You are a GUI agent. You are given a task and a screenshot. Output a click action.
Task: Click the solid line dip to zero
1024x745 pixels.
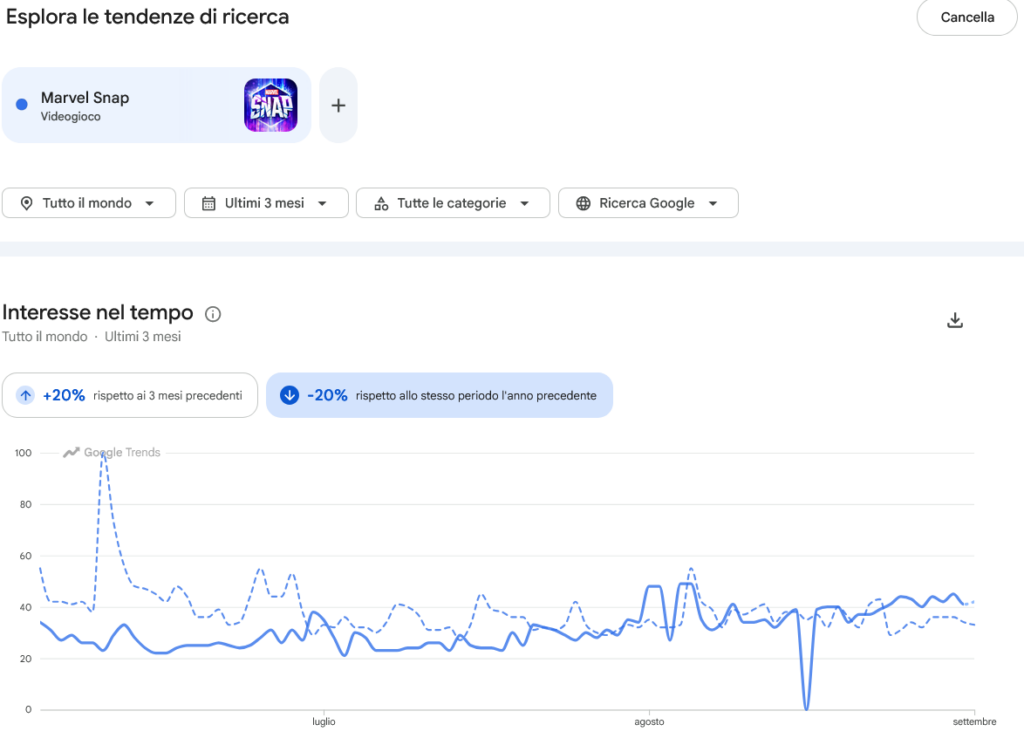coord(807,706)
